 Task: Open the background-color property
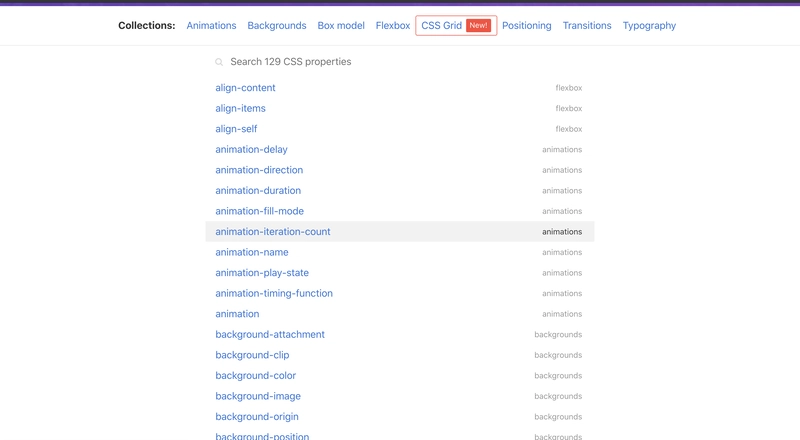coord(256,376)
